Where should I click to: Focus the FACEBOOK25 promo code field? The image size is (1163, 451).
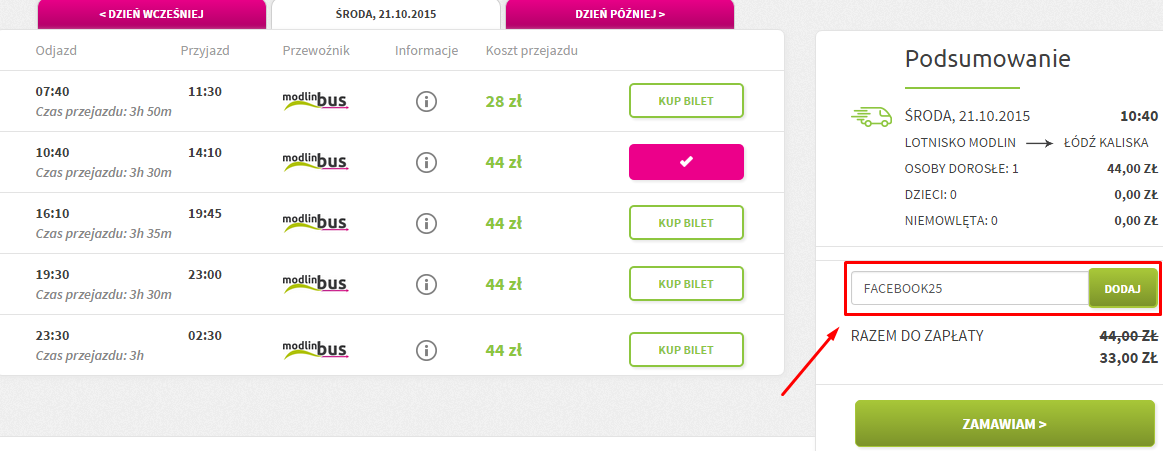click(969, 289)
